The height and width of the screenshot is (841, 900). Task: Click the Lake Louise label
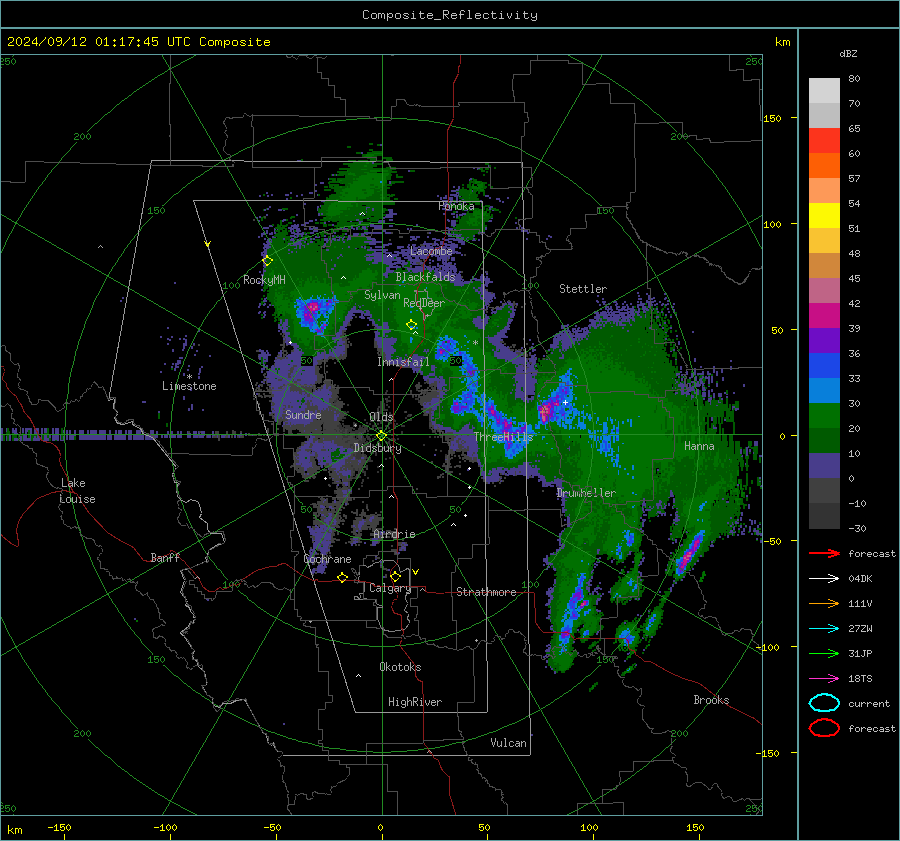coord(77,491)
